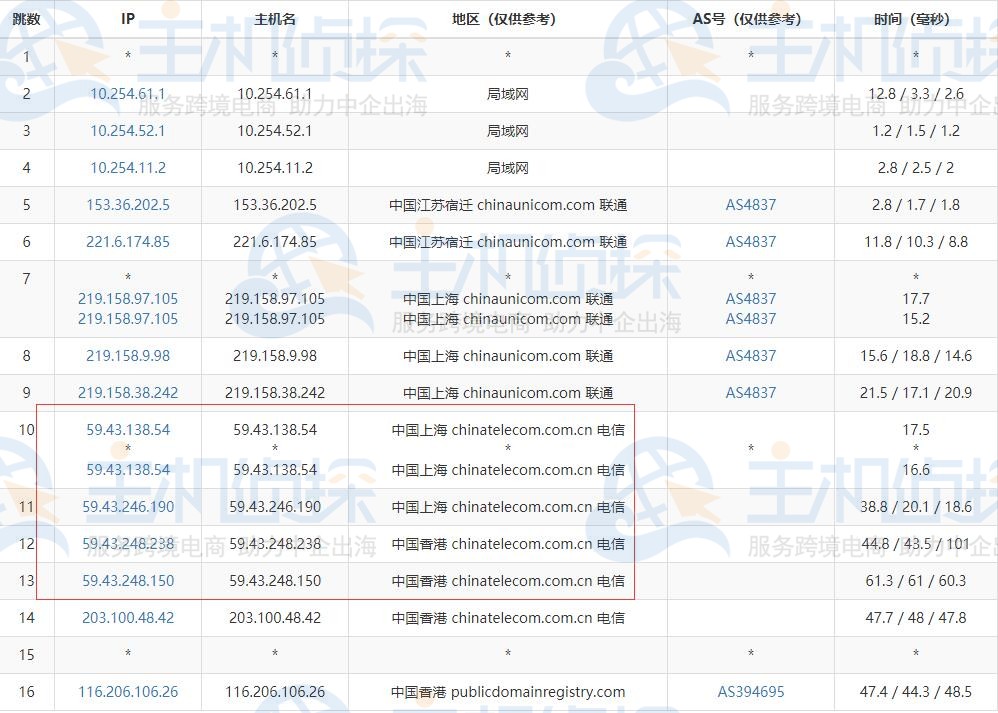Select first 219.158.97.105 link in hop 7

127,298
